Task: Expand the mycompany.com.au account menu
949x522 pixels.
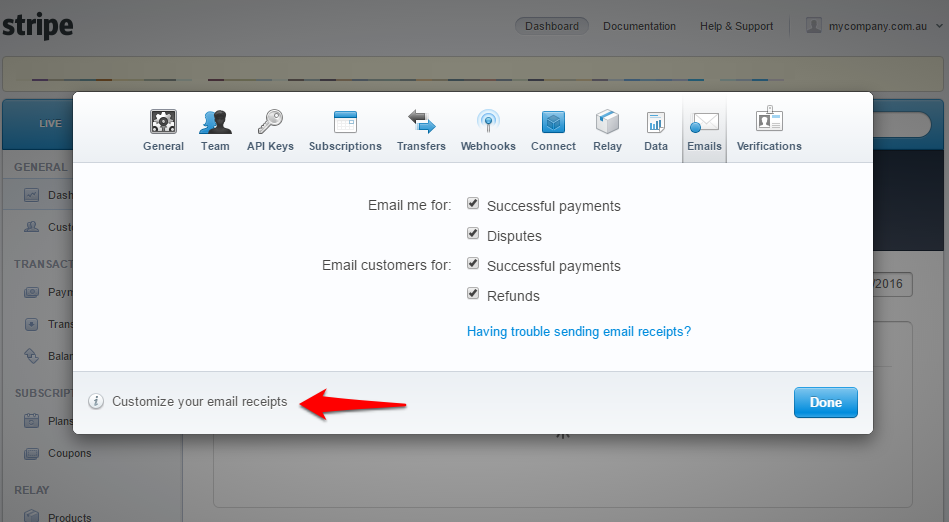Action: (x=869, y=26)
